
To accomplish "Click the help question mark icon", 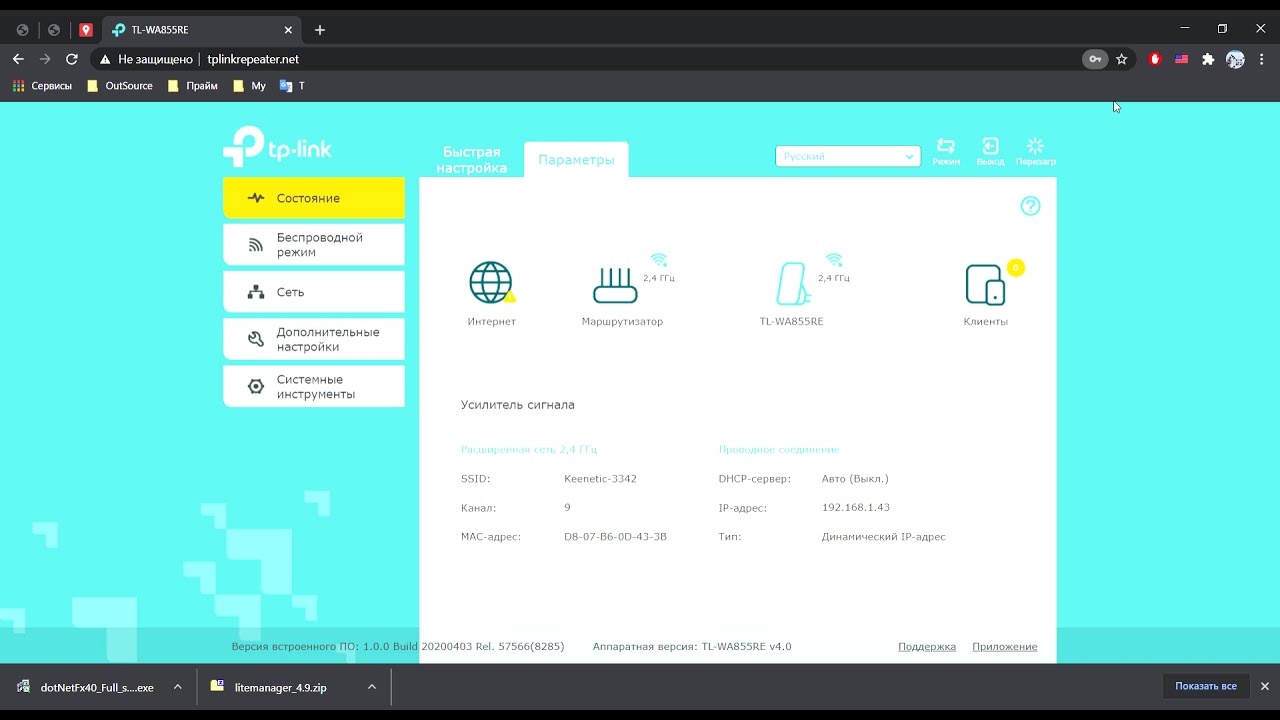I will (x=1030, y=206).
